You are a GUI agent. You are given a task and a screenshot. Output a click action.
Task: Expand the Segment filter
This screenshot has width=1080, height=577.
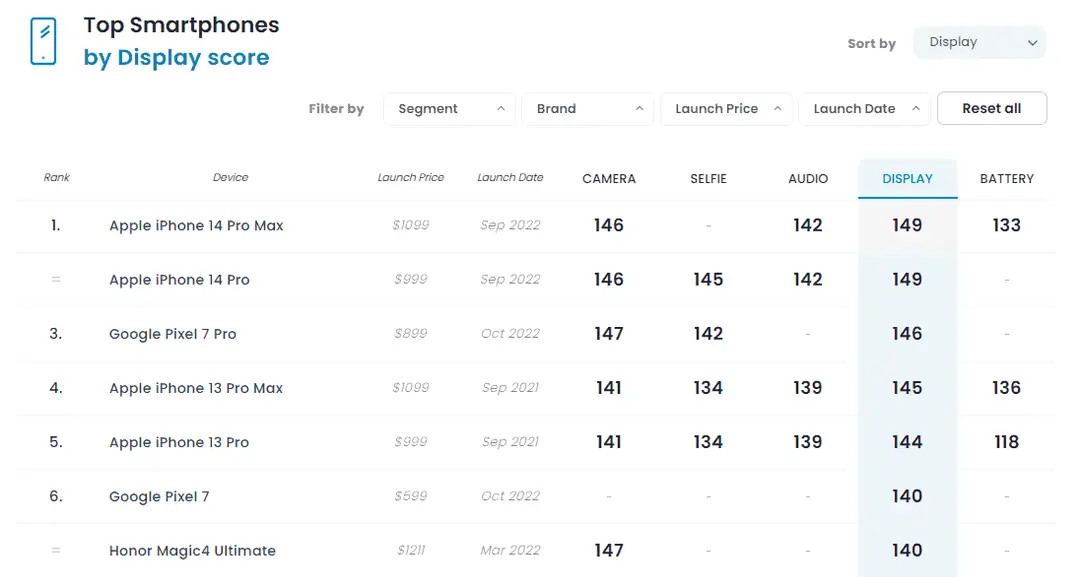tap(449, 109)
